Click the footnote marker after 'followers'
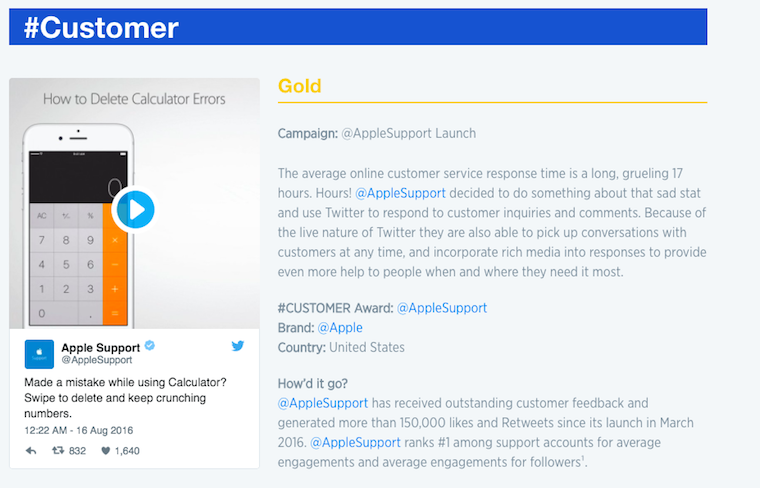The height and width of the screenshot is (488, 760). coord(582,458)
